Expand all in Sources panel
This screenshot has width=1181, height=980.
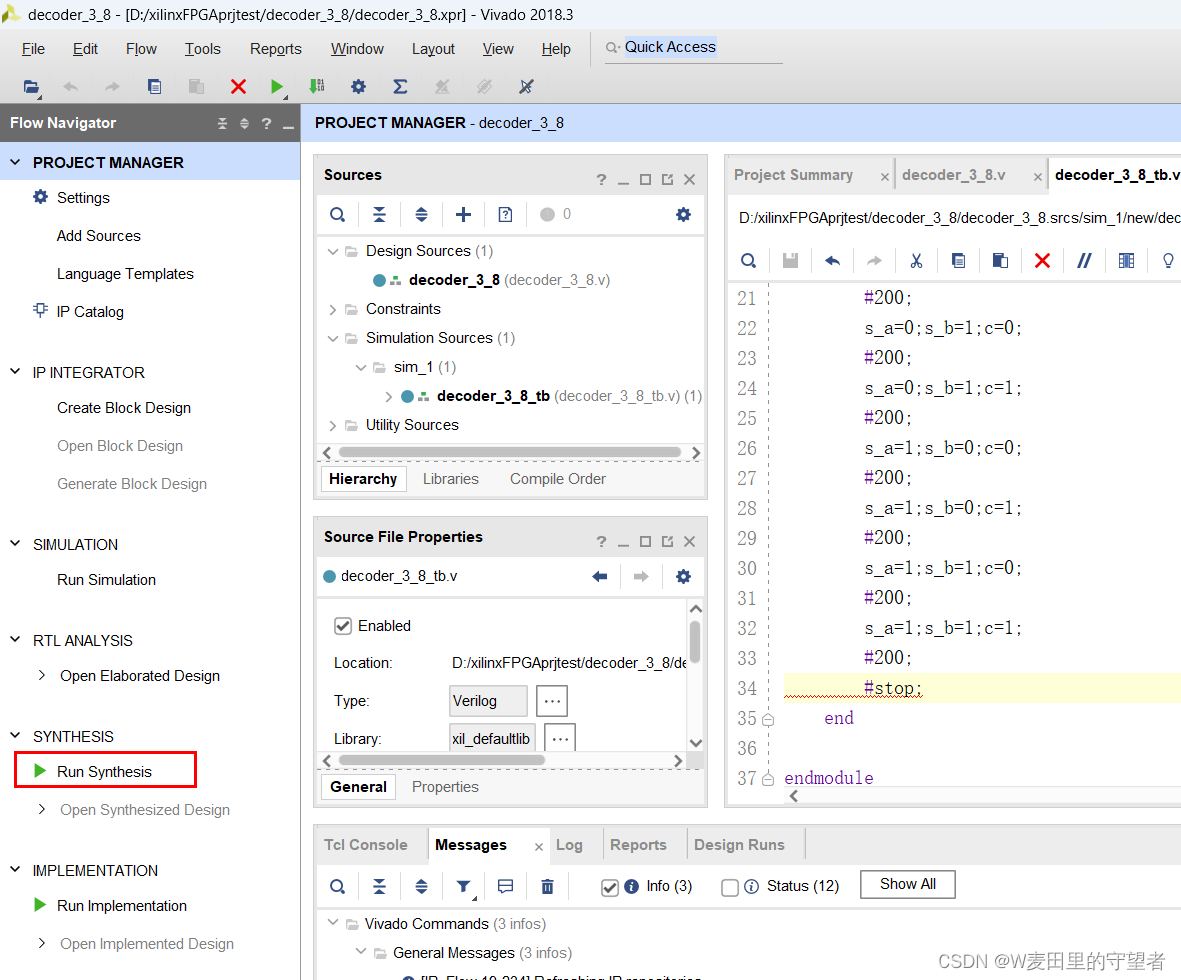click(x=421, y=215)
